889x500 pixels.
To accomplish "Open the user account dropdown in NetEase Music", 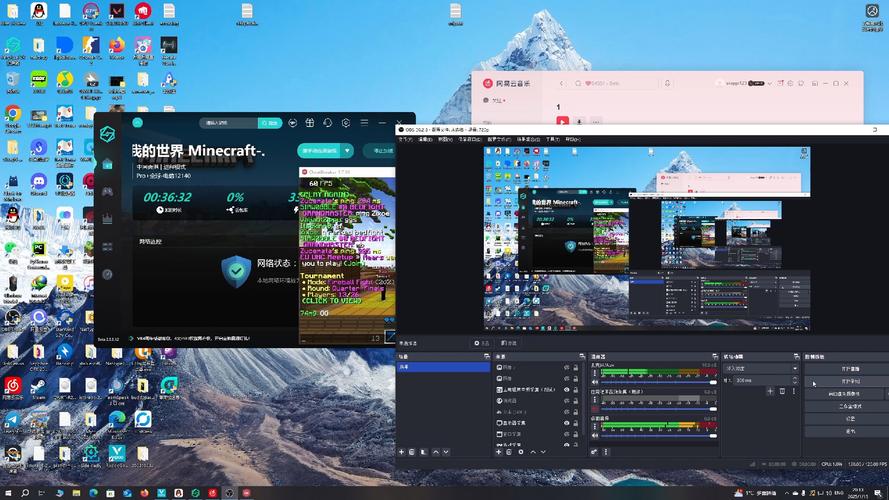I will (x=769, y=83).
